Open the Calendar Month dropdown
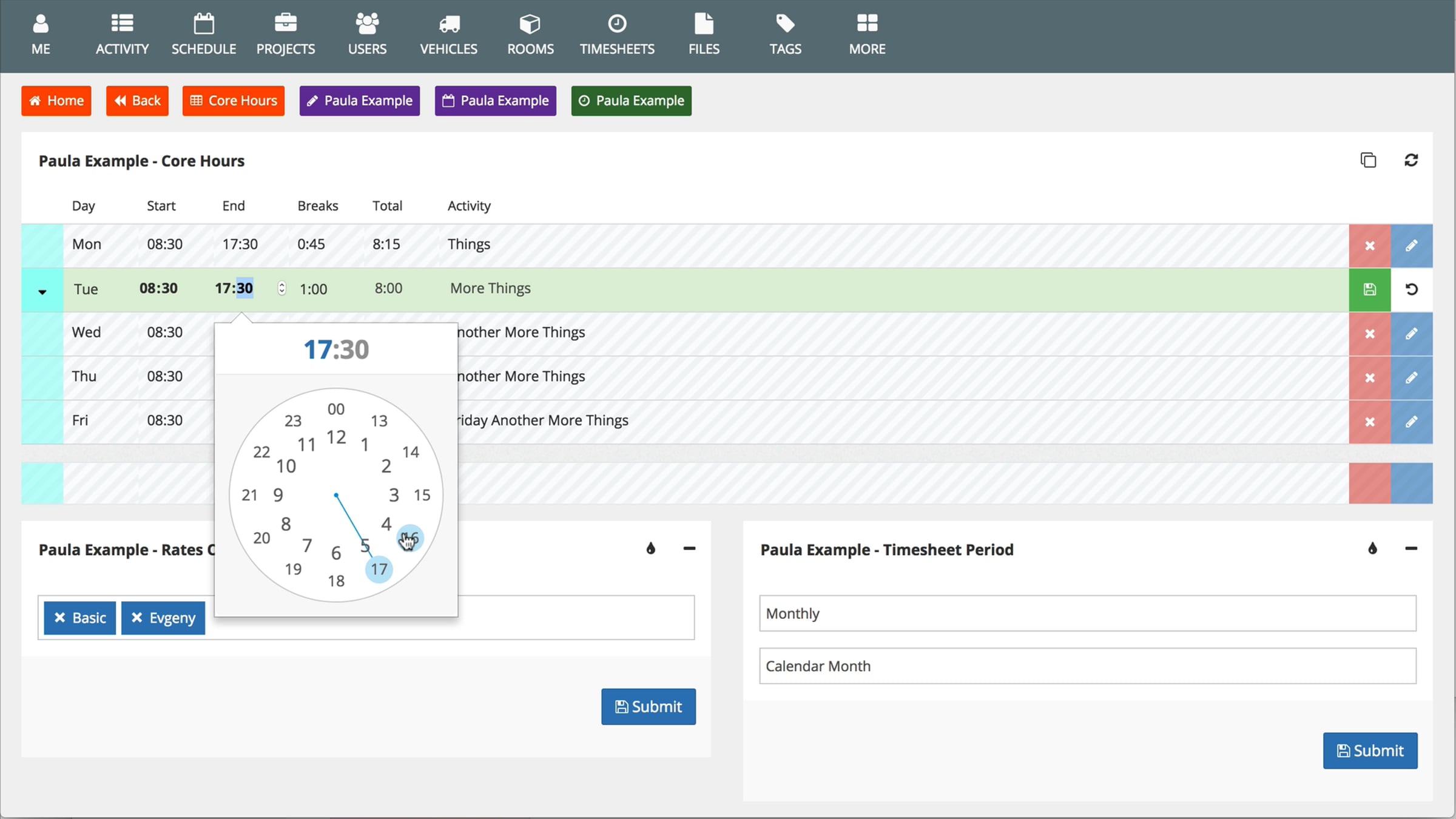1456x819 pixels. pos(1087,666)
